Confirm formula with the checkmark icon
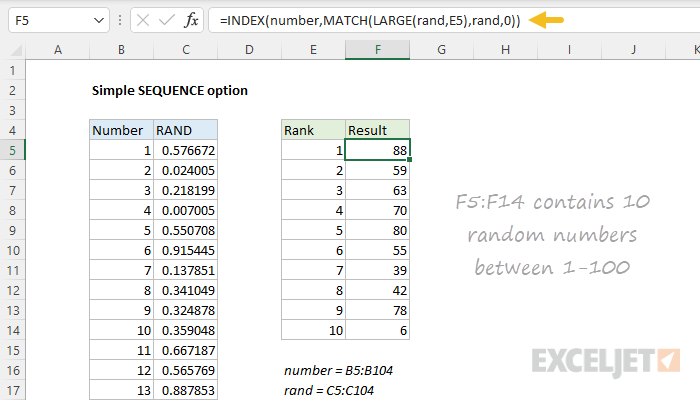This screenshot has height=400, width=700. (167, 20)
